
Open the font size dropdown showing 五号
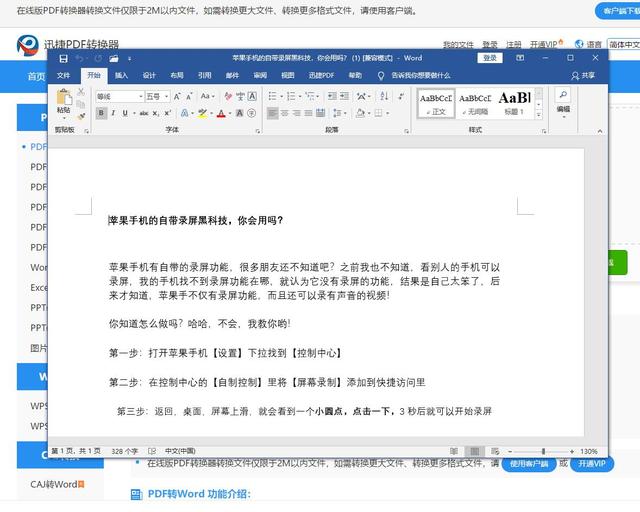[x=167, y=96]
